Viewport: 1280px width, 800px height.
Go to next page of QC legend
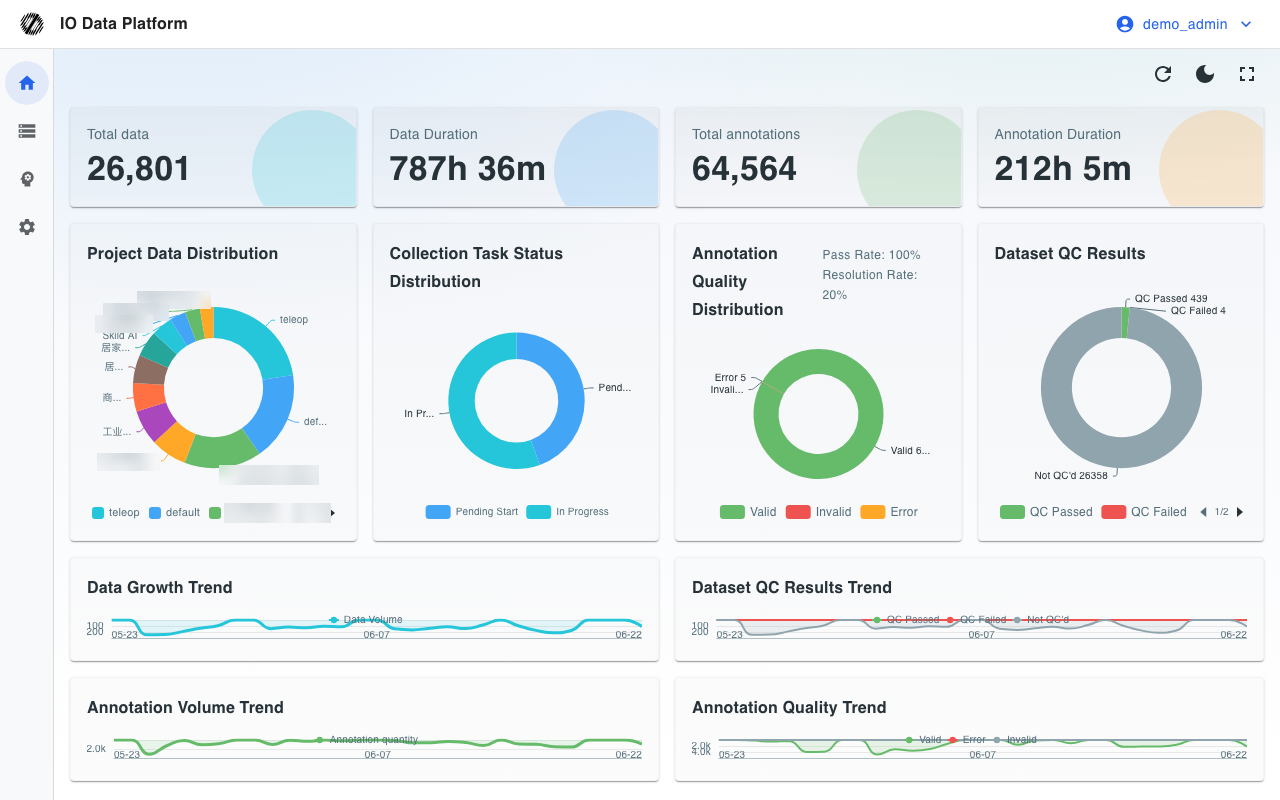click(1240, 512)
